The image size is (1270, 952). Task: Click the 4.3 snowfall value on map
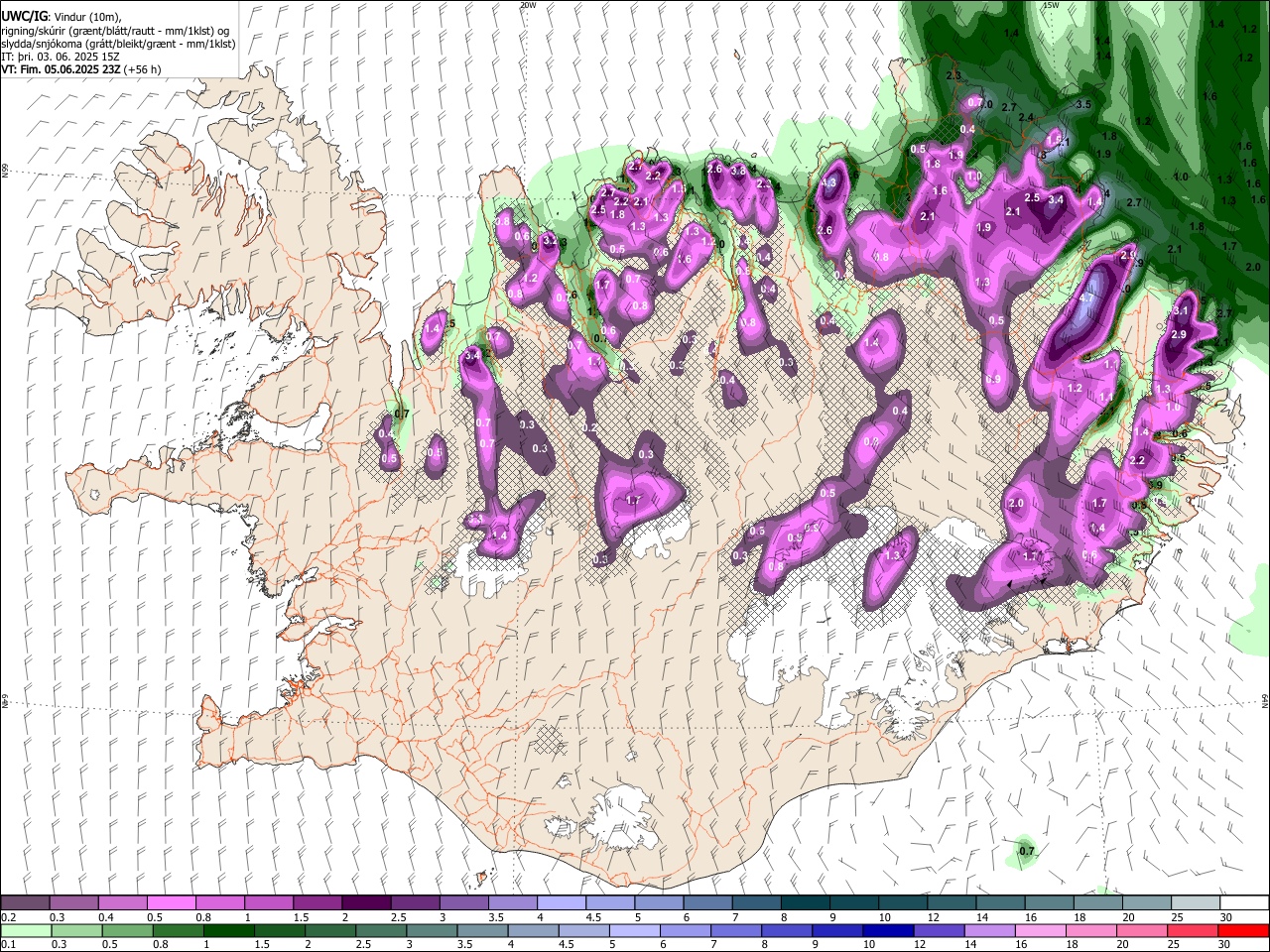pyautogui.click(x=829, y=183)
